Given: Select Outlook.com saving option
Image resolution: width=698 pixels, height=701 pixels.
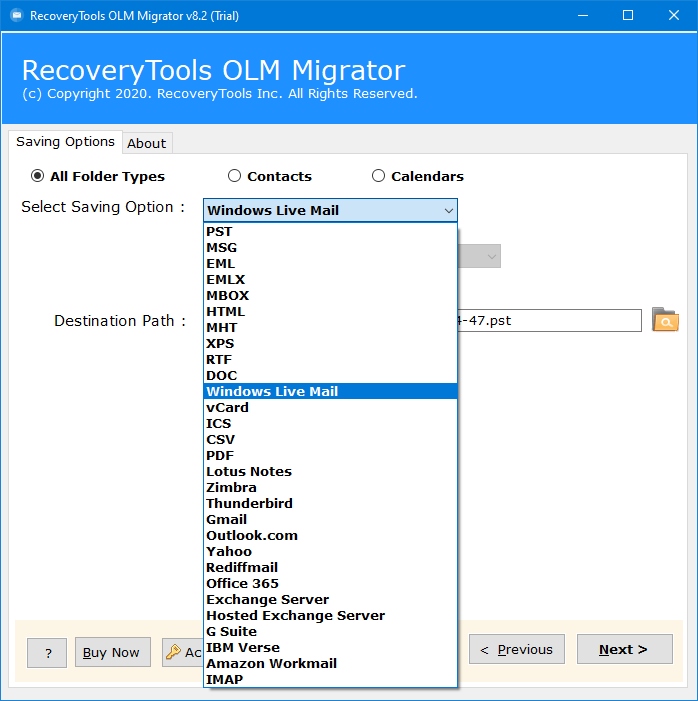Looking at the screenshot, I should 330,536.
